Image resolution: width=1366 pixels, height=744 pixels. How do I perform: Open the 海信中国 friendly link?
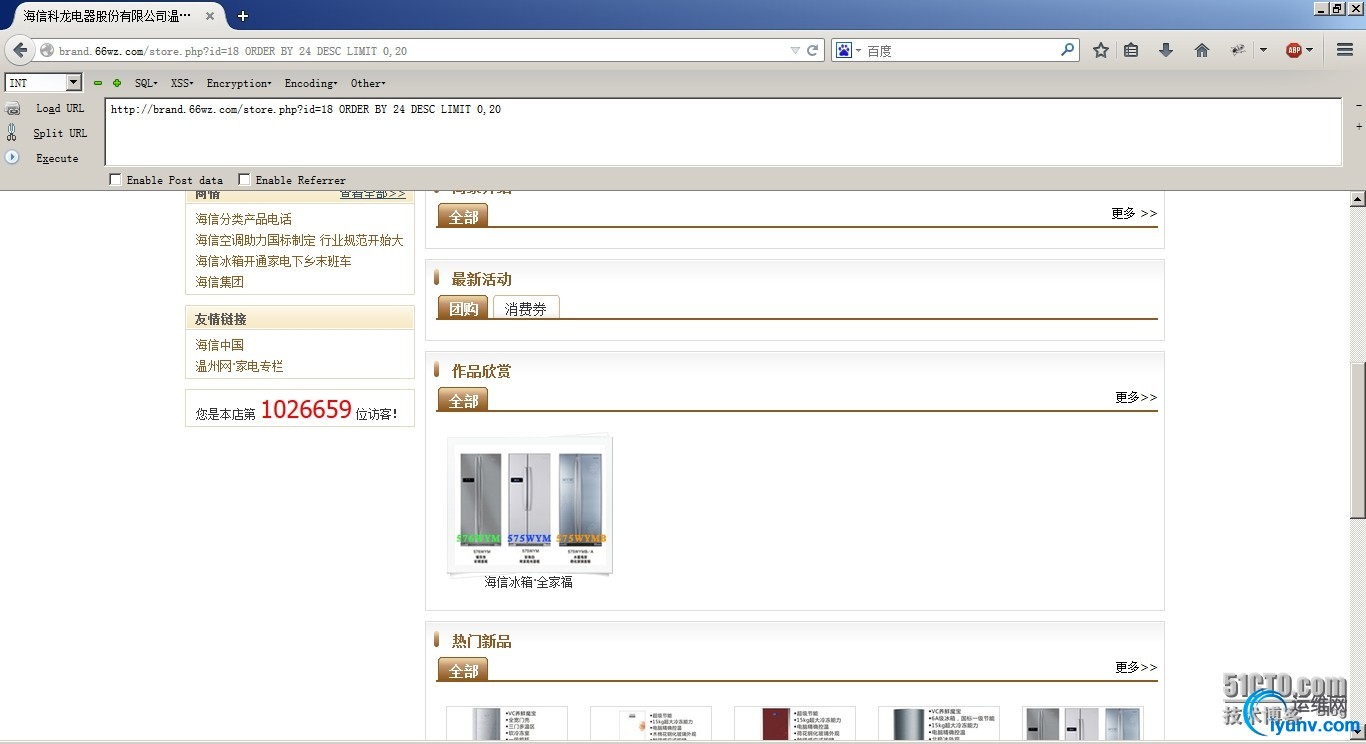click(220, 345)
